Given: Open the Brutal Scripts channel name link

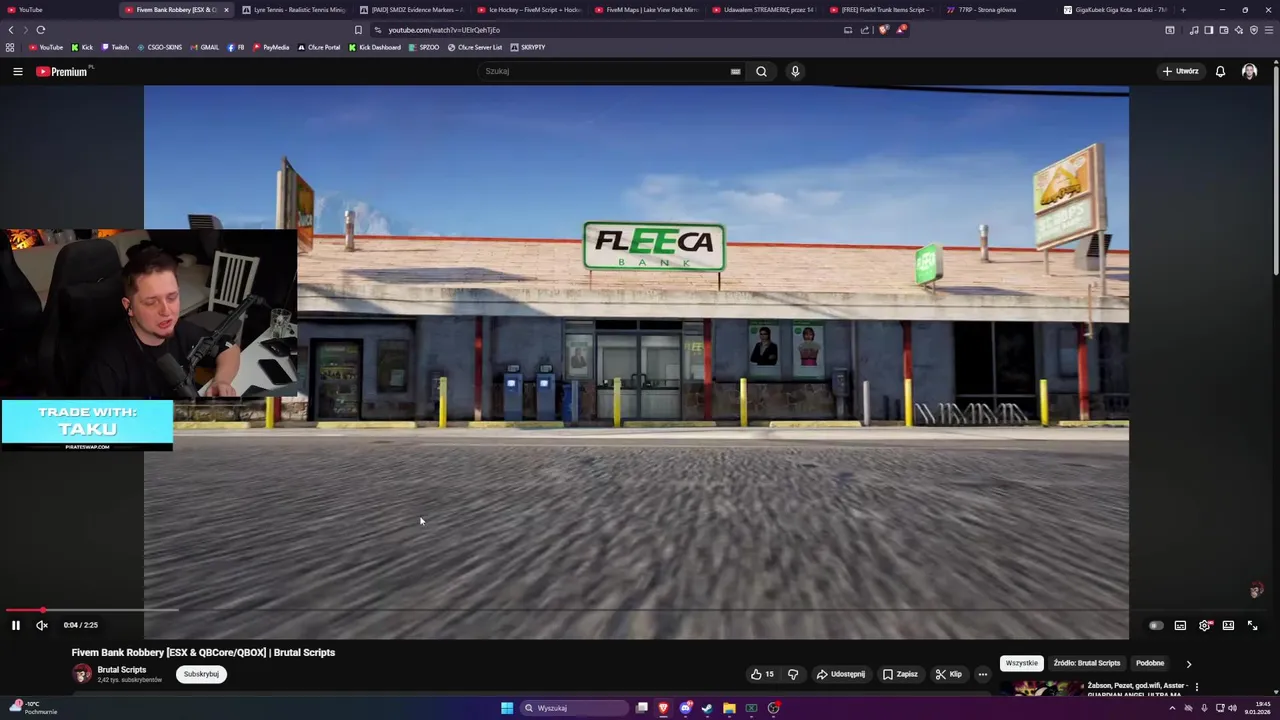Looking at the screenshot, I should tap(122, 669).
